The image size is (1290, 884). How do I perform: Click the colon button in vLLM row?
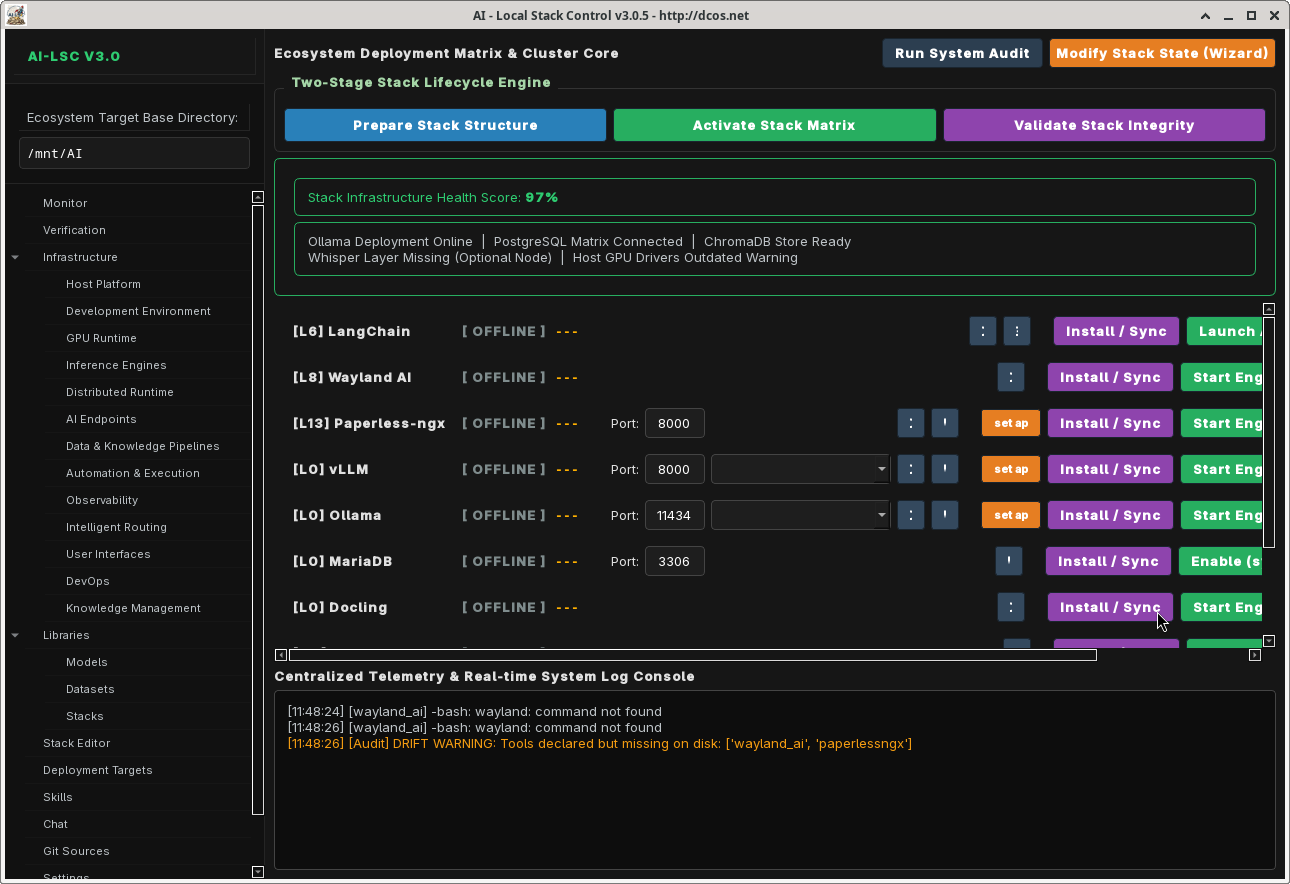pos(911,469)
